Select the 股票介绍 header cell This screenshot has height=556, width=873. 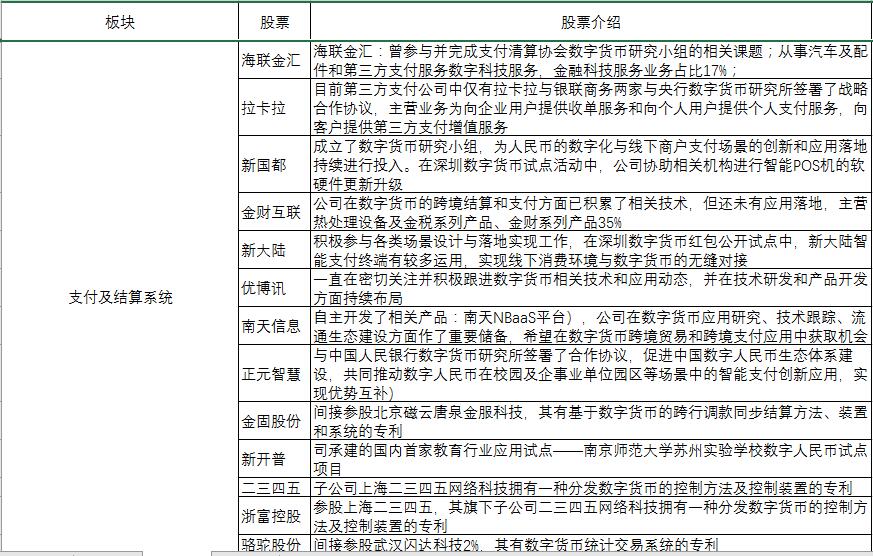(591, 22)
